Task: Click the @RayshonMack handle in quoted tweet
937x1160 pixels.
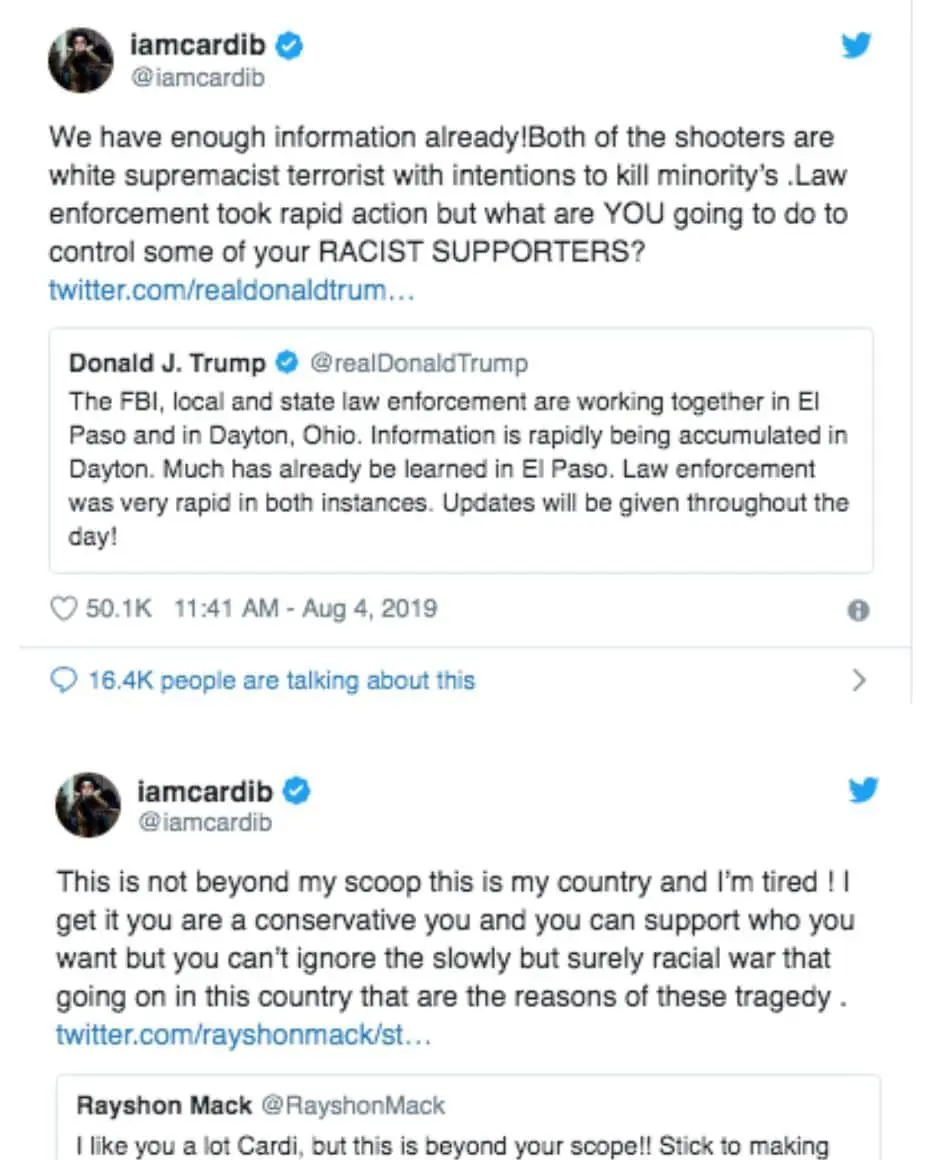Action: (x=352, y=1106)
